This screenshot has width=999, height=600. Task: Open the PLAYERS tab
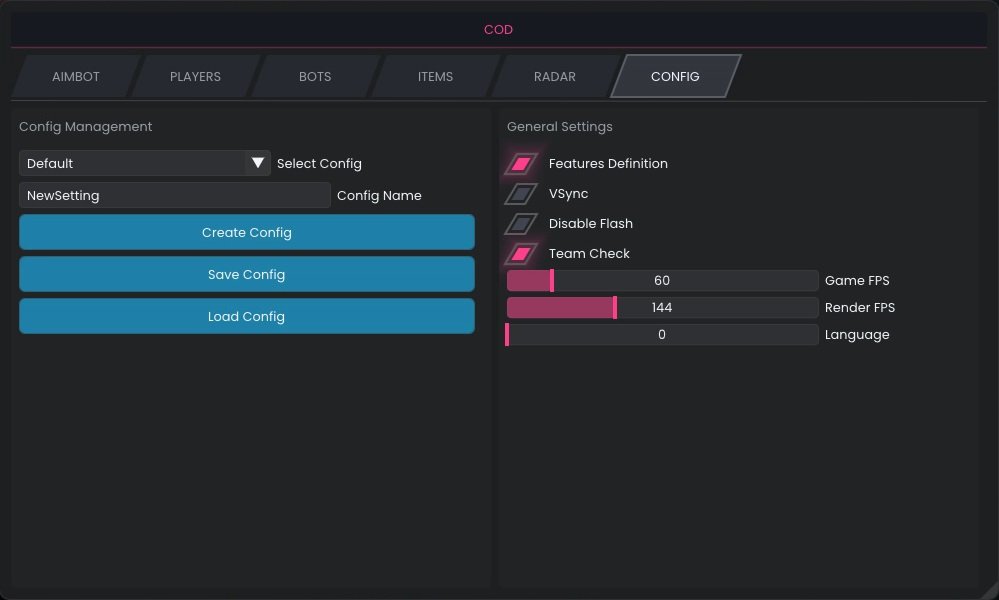coord(195,77)
